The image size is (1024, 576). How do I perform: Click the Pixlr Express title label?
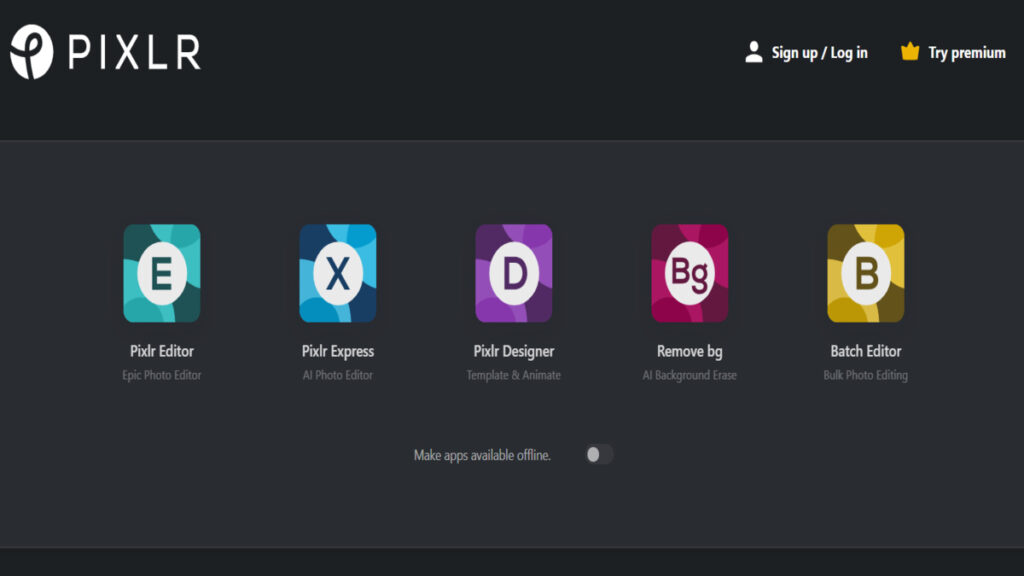(338, 351)
